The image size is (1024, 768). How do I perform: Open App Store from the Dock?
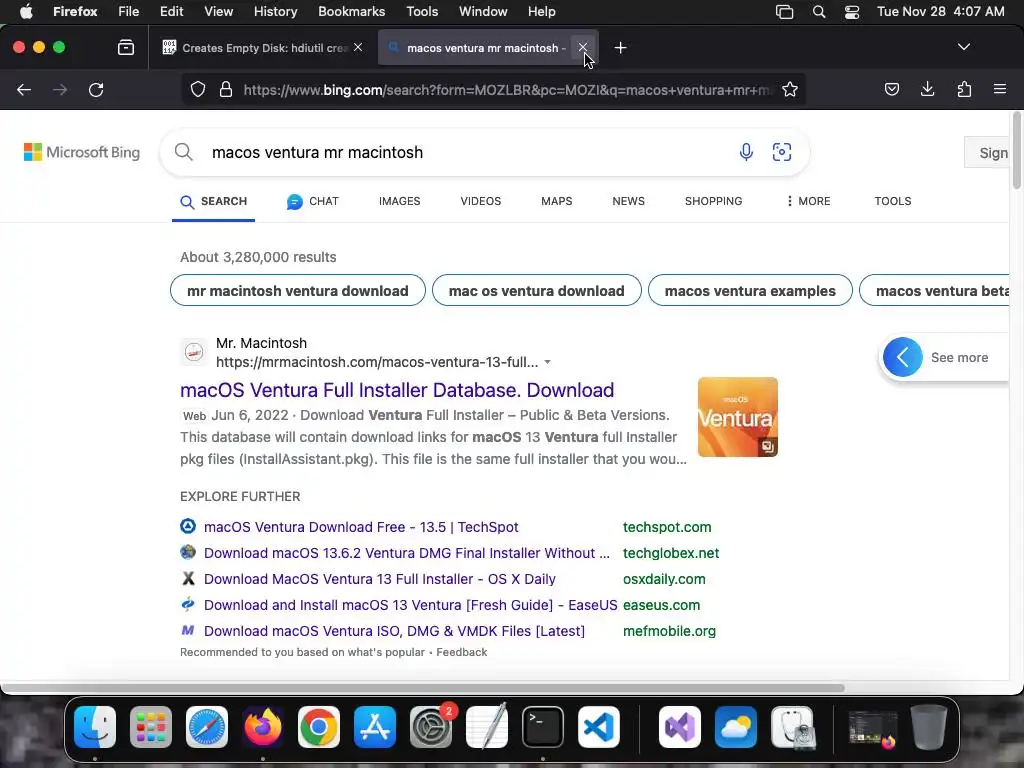[375, 727]
